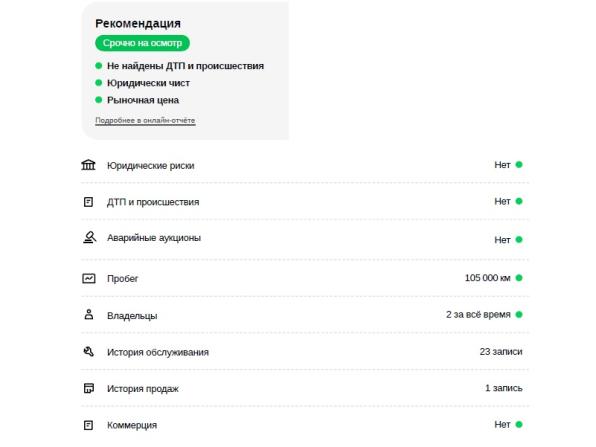Image resolution: width=596 pixels, height=447 pixels.
Task: Click Не найдены ДТП и происшествия item
Action: point(185,66)
